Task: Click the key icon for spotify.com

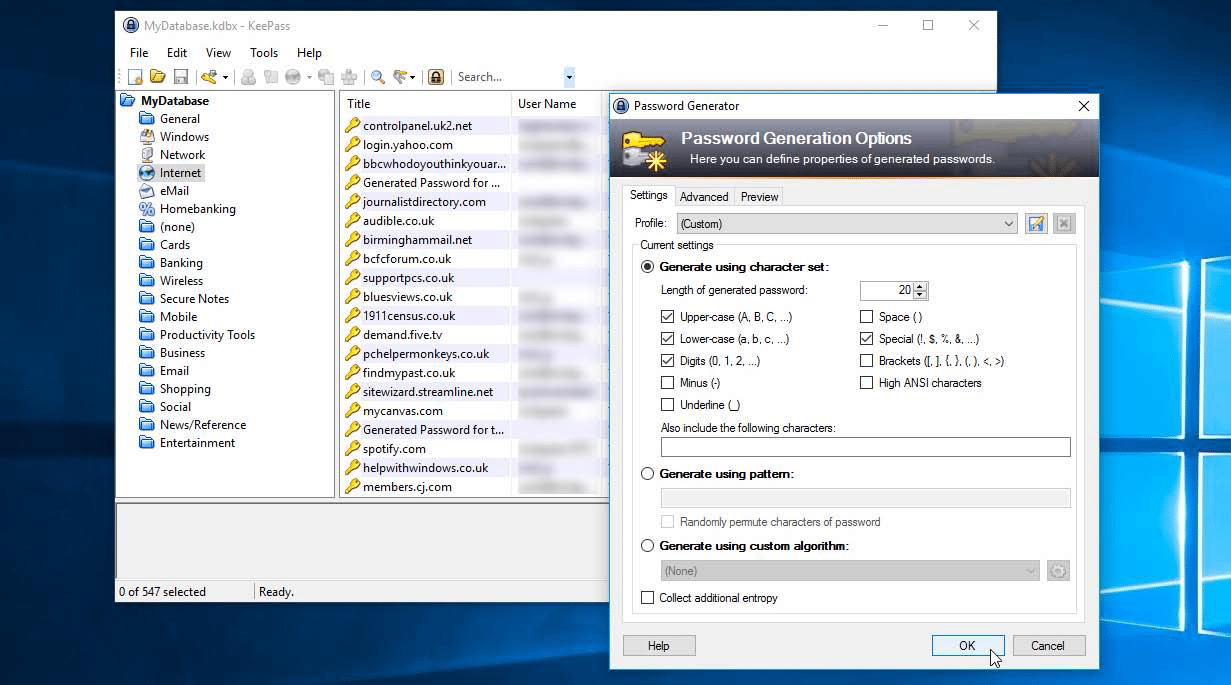Action: [x=352, y=449]
